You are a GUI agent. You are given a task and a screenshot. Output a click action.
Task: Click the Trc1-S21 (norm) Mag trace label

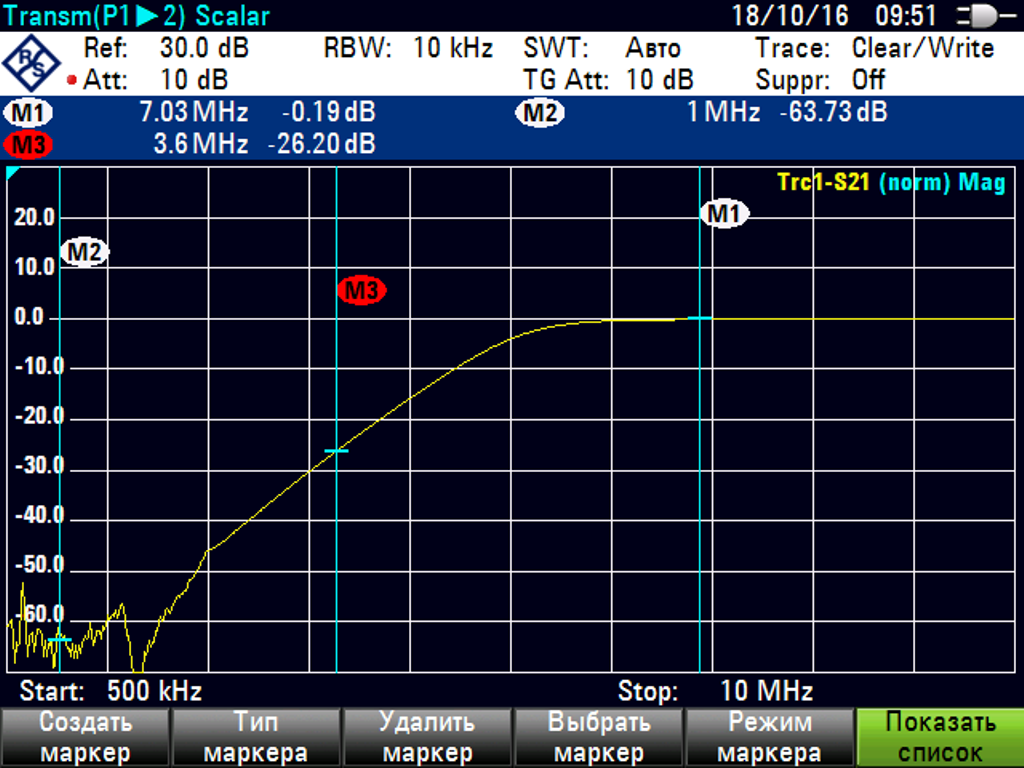pyautogui.click(x=890, y=182)
